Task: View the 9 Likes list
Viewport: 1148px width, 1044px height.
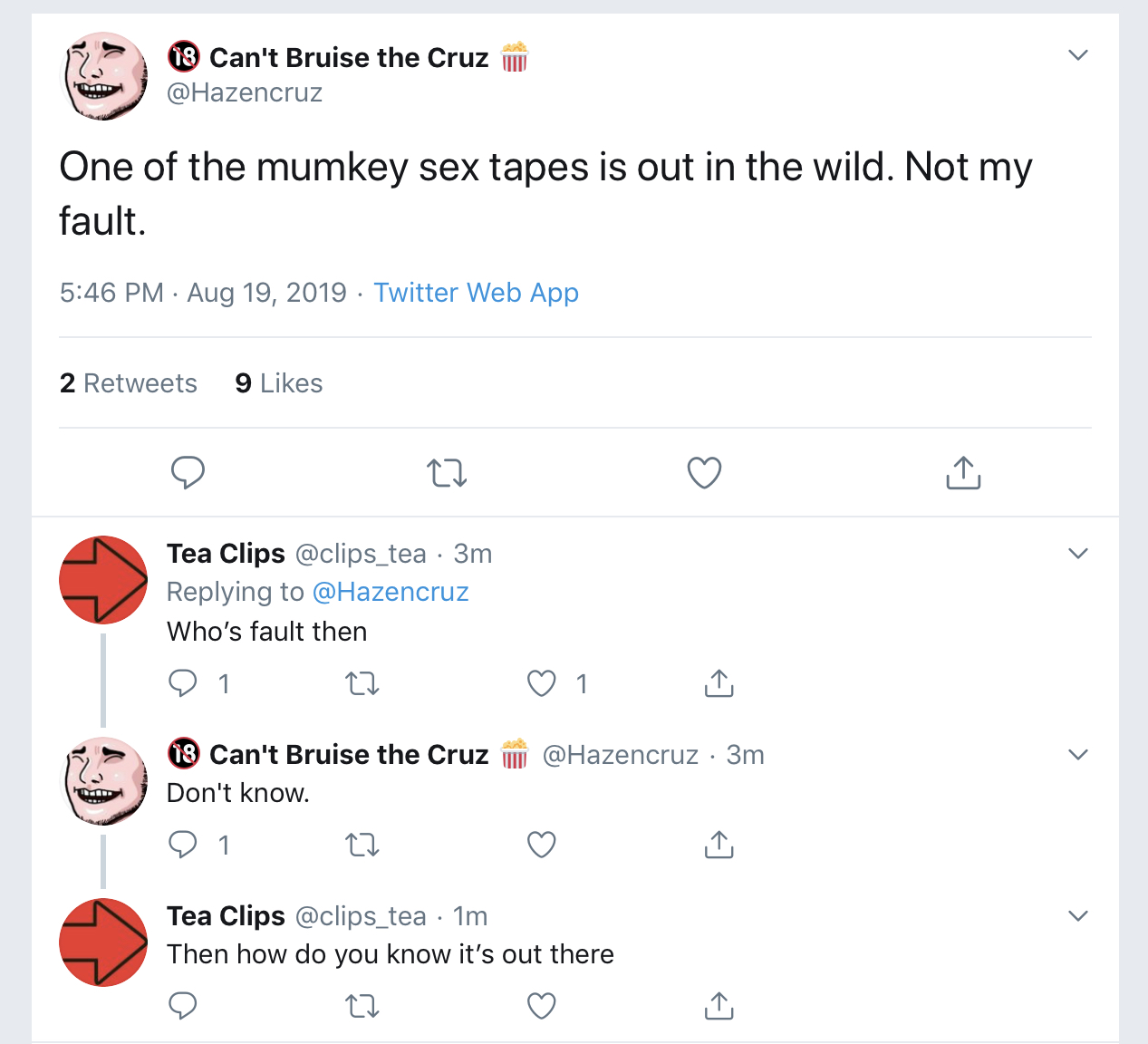Action: coord(278,383)
